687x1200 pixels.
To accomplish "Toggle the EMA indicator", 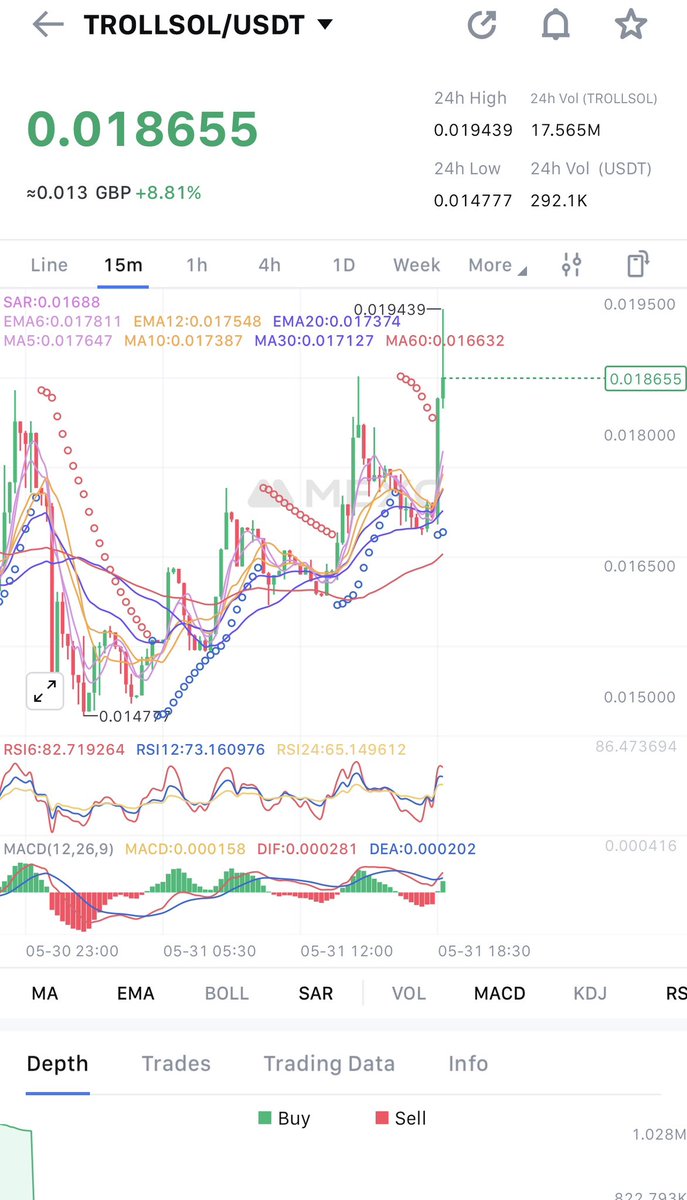I will [136, 993].
